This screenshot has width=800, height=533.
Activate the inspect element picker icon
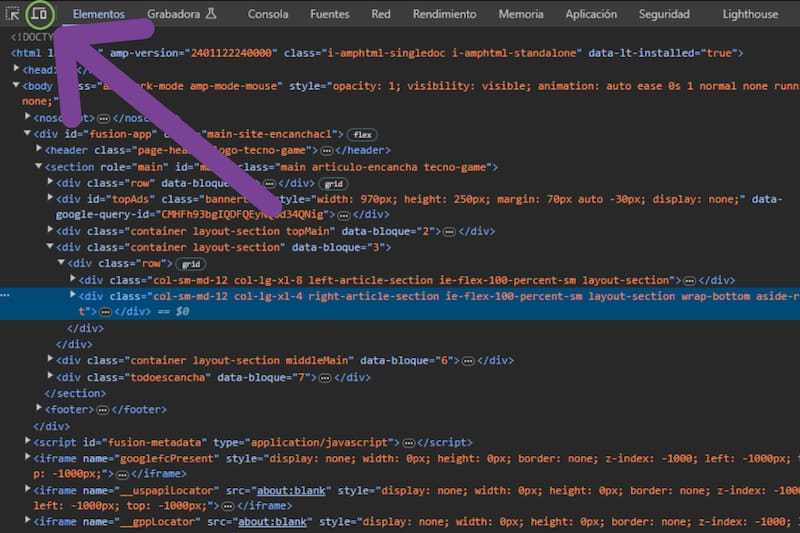[x=13, y=14]
